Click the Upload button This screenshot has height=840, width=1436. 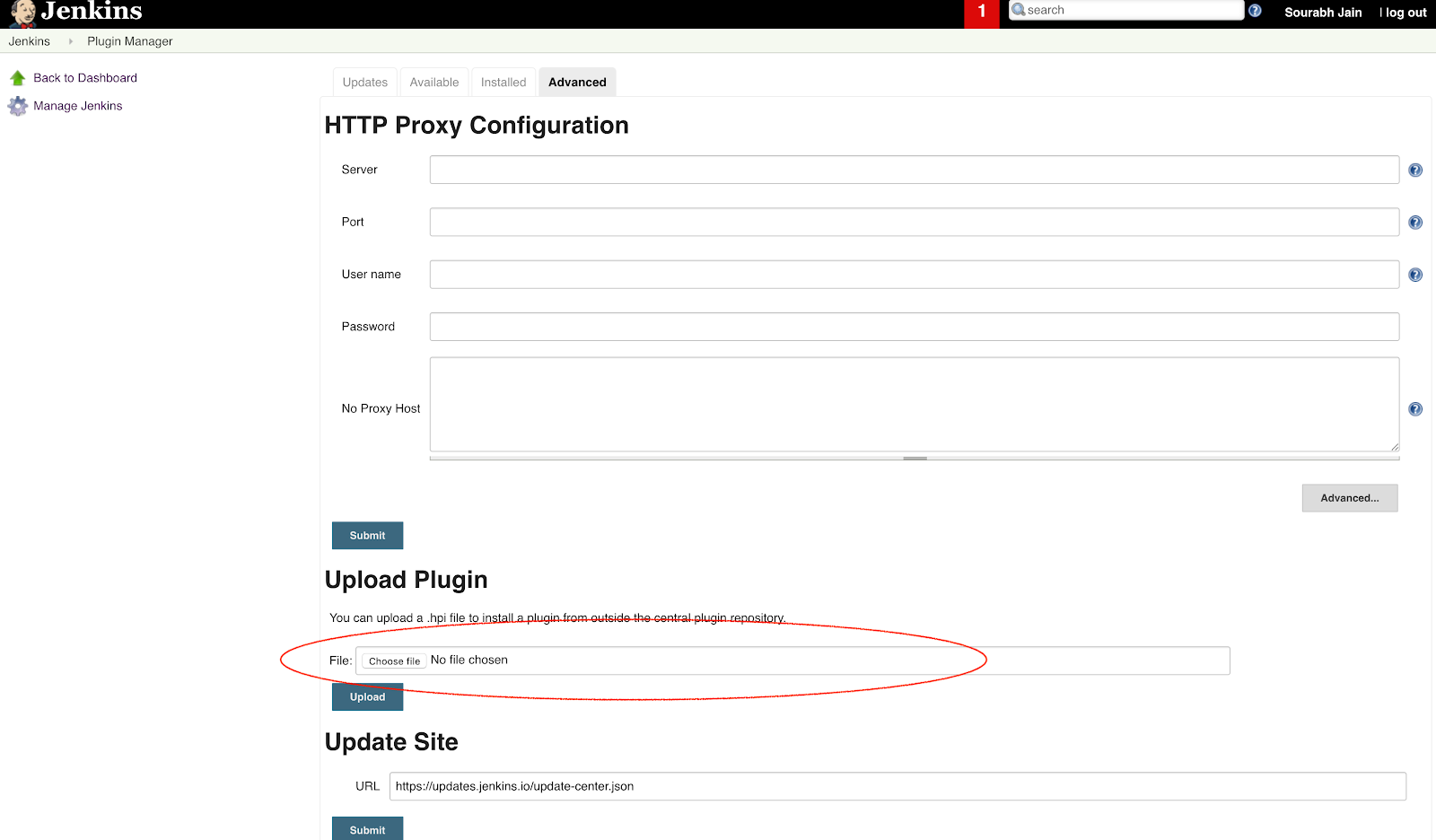tap(367, 697)
